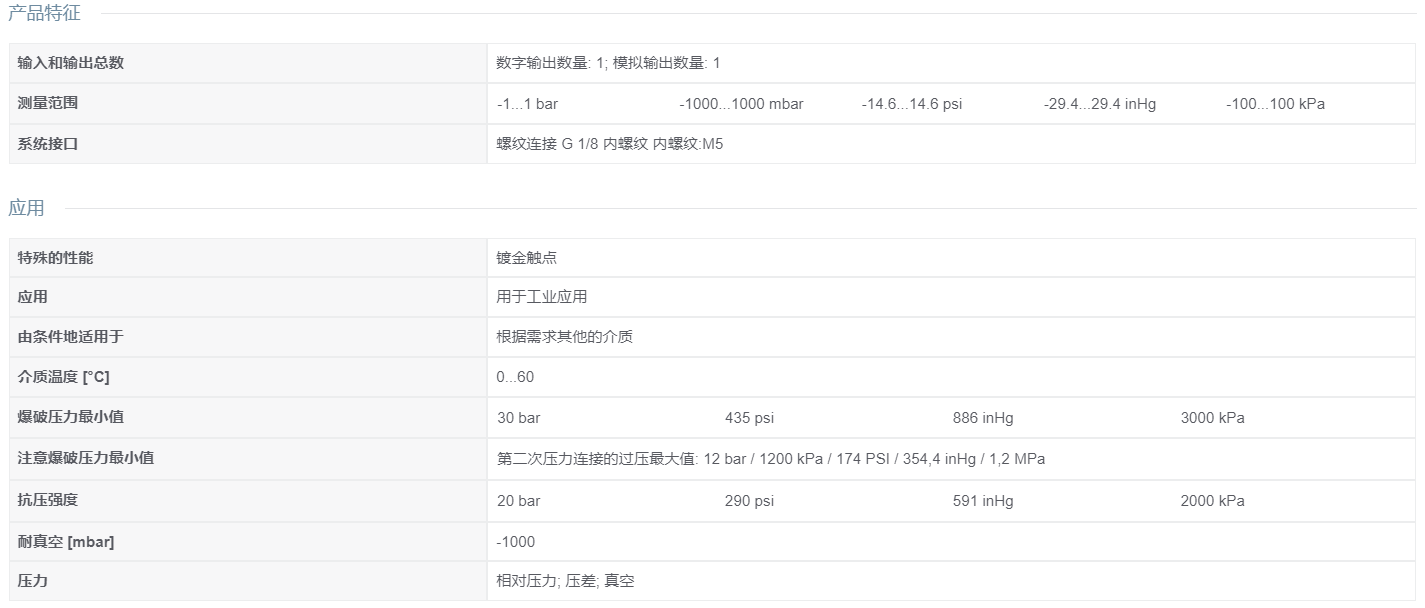Click the 抗压强度 row label
Screen dimensions: 1425x608
(48, 499)
